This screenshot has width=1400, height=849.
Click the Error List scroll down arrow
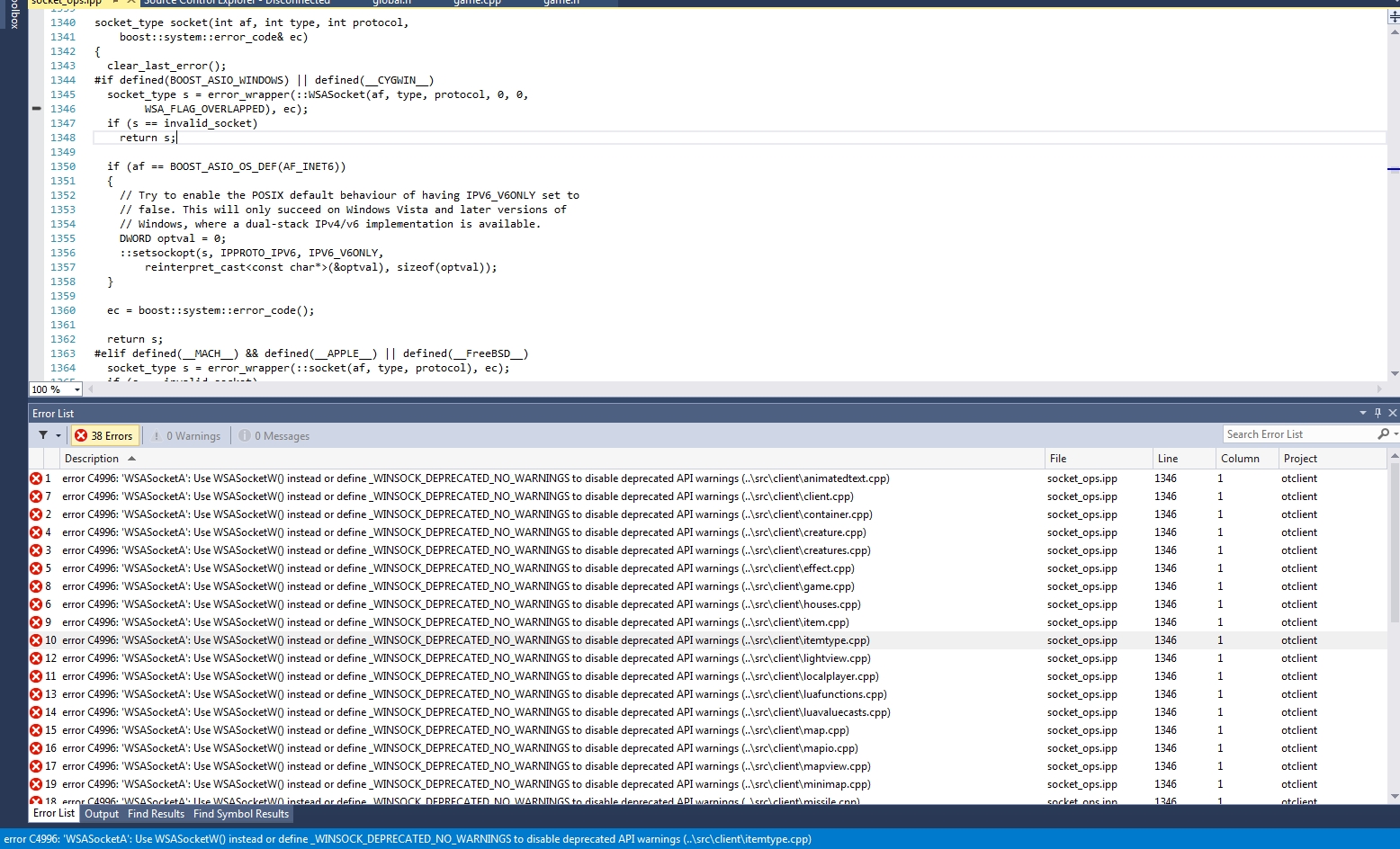tap(1394, 796)
